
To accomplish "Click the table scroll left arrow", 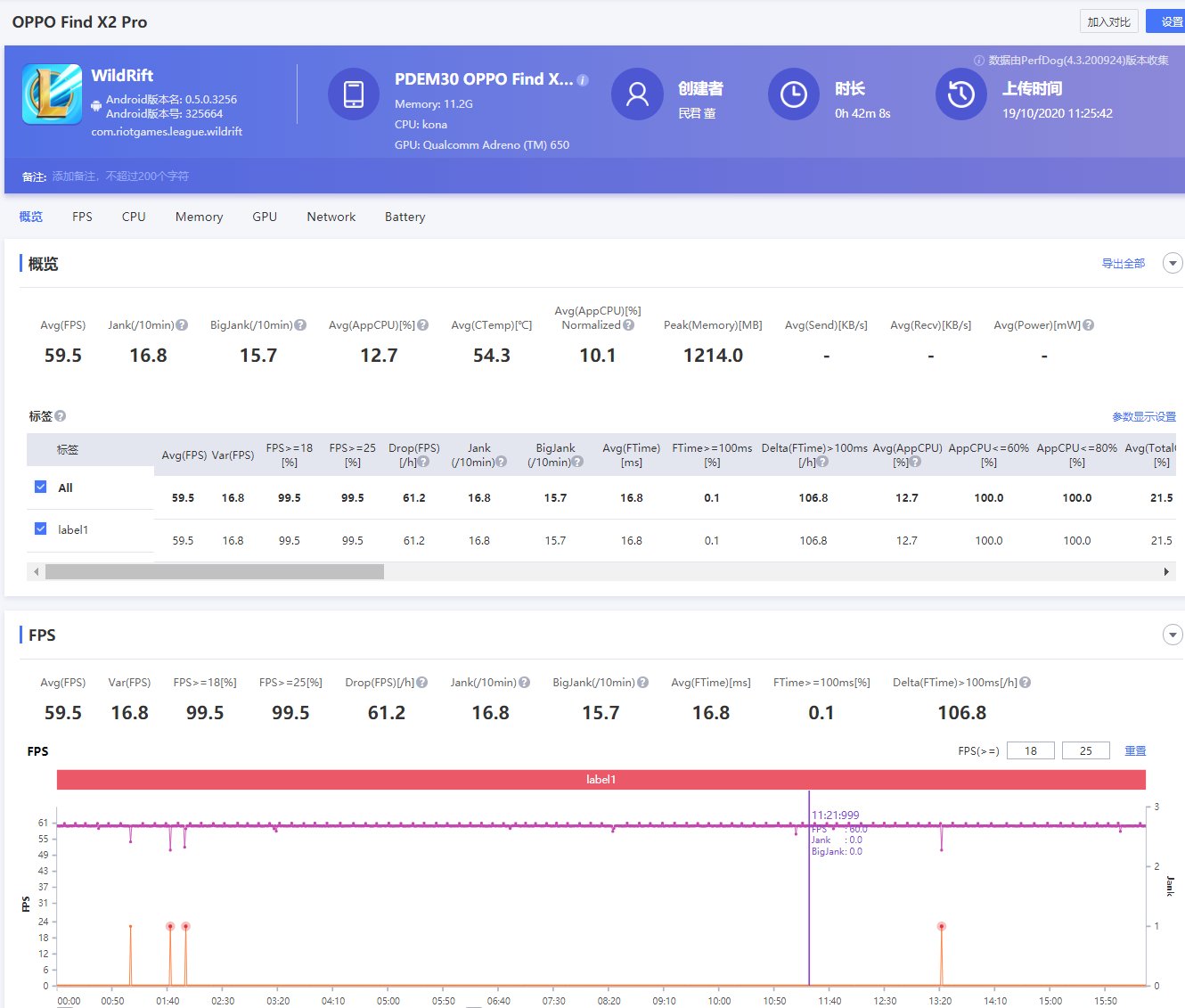I will [x=36, y=571].
